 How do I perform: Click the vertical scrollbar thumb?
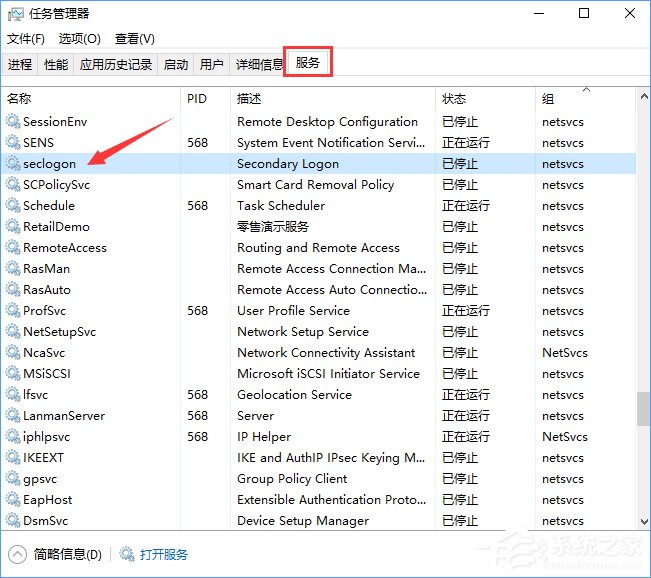tap(644, 409)
